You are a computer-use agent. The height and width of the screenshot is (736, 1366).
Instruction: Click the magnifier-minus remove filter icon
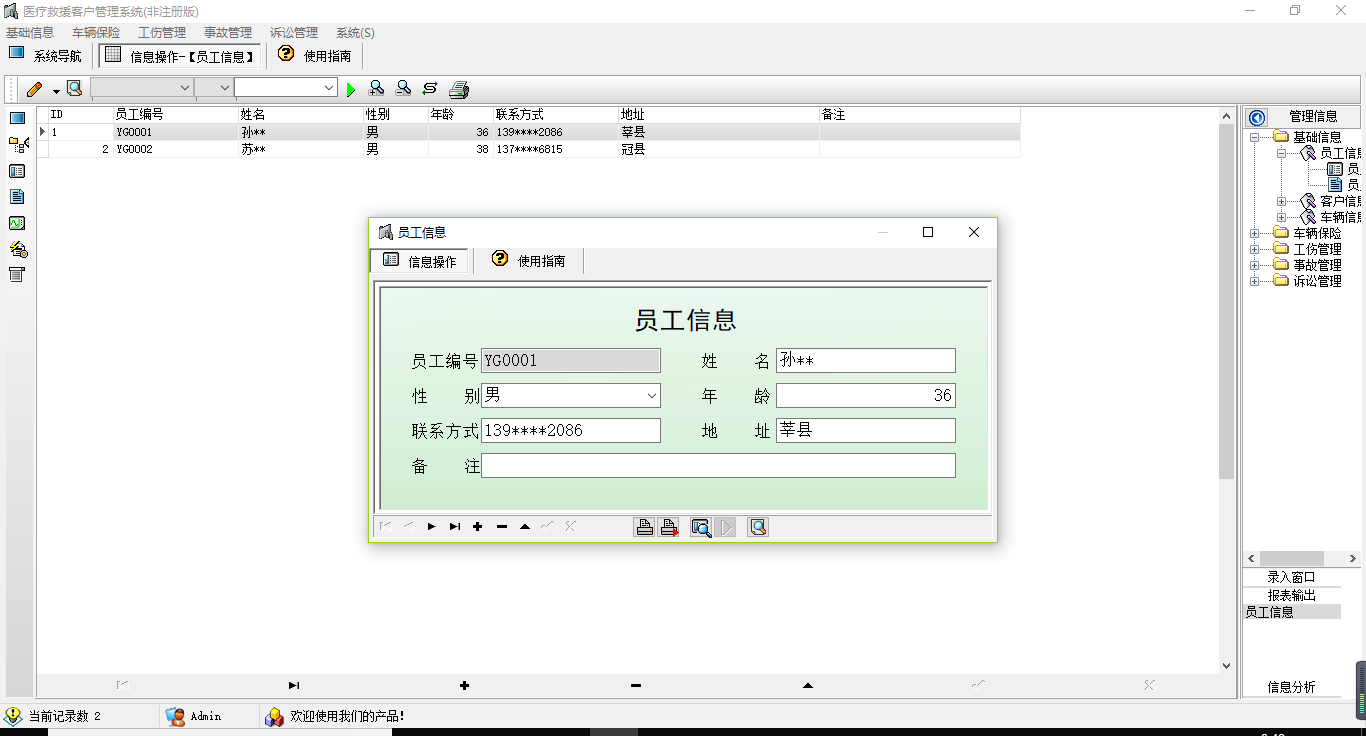(403, 89)
